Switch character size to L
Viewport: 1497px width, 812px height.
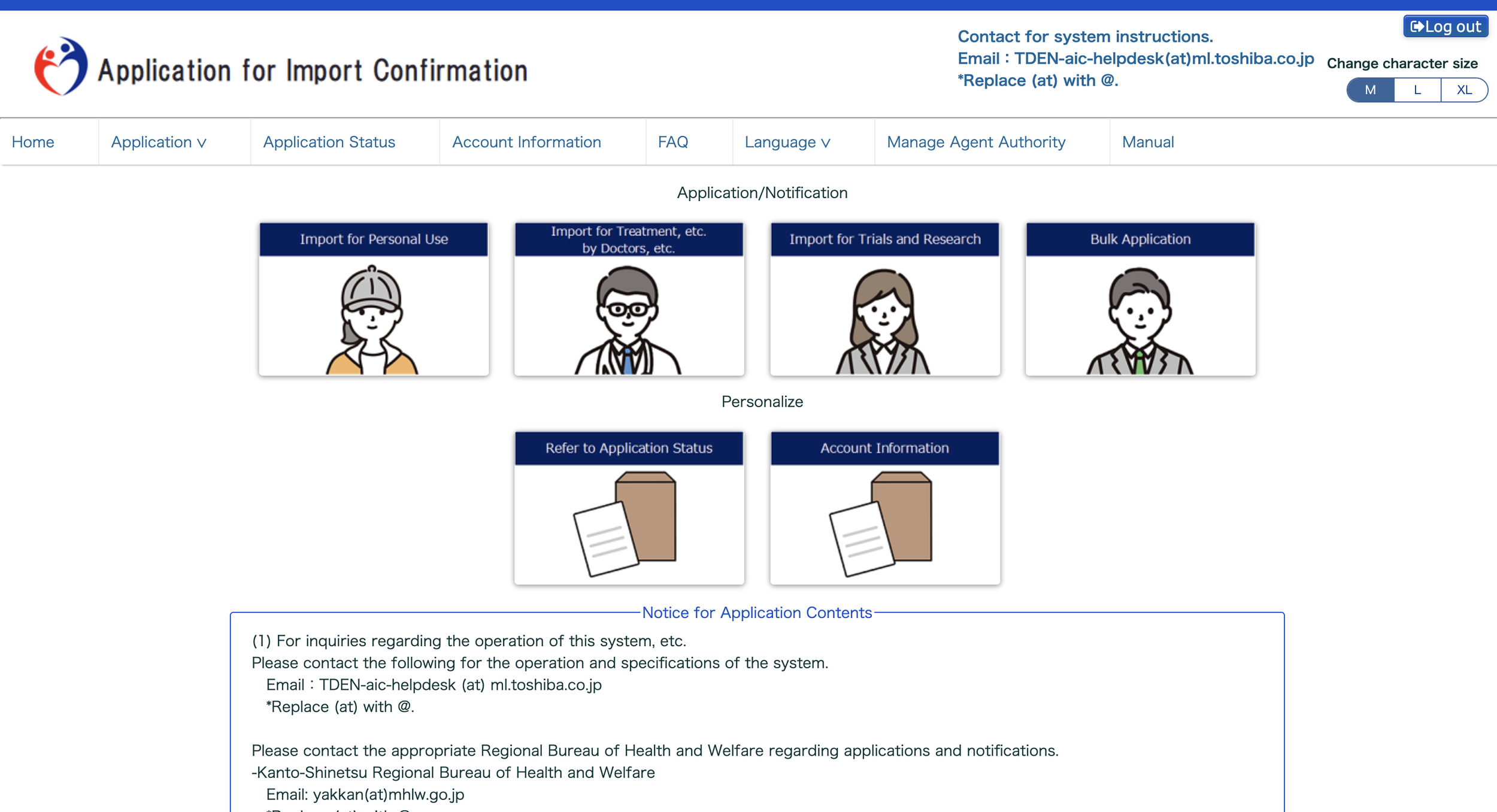1417,90
